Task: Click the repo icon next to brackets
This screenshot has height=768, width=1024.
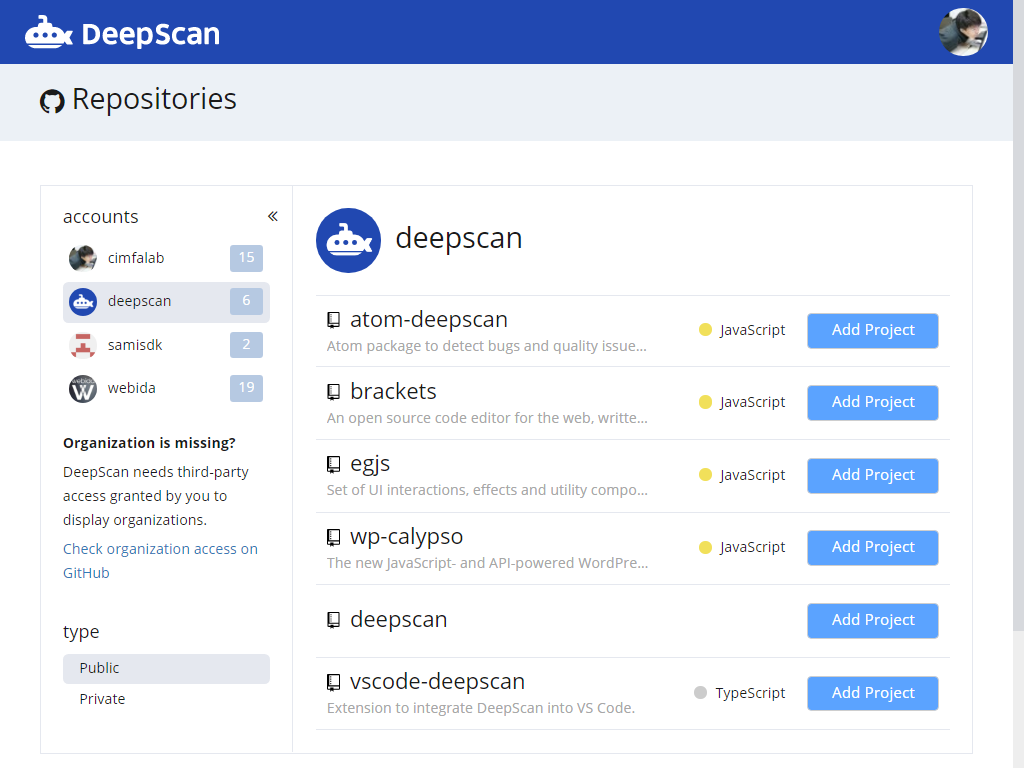Action: [x=334, y=392]
